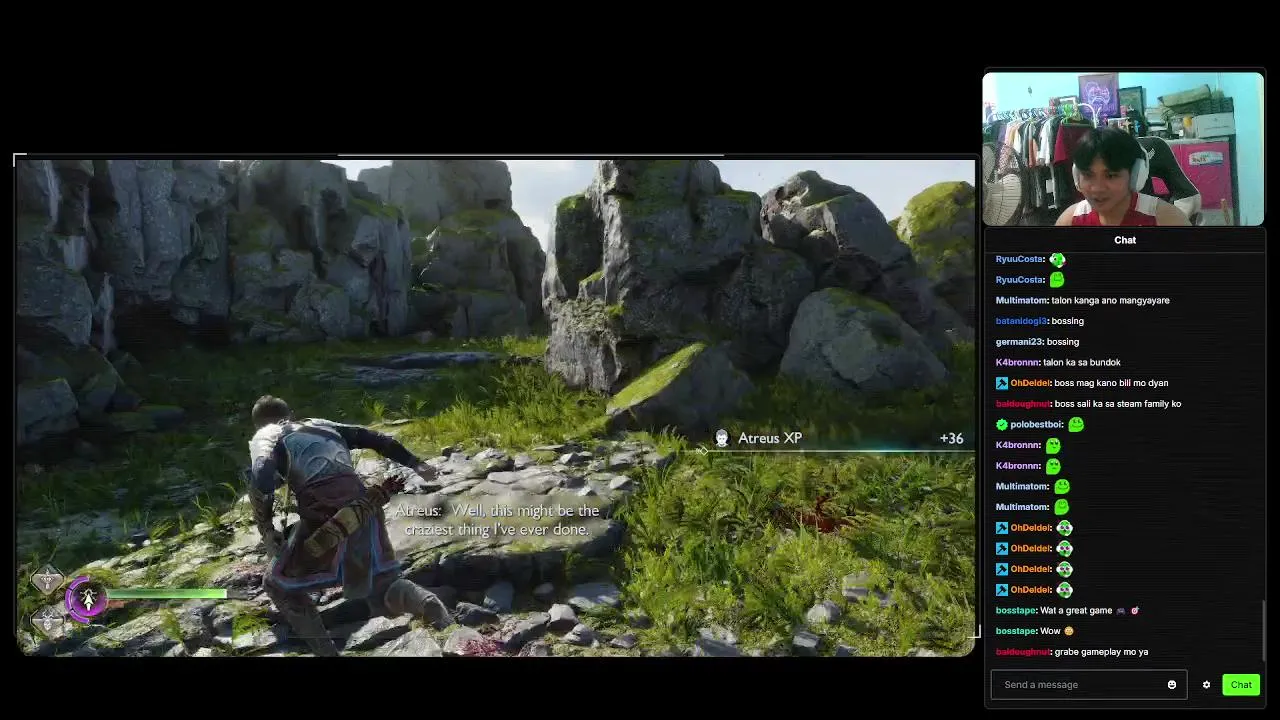The width and height of the screenshot is (1280, 720).
Task: Click baldoughnut's name on 'boss sali ka' message
Action: click(1023, 404)
